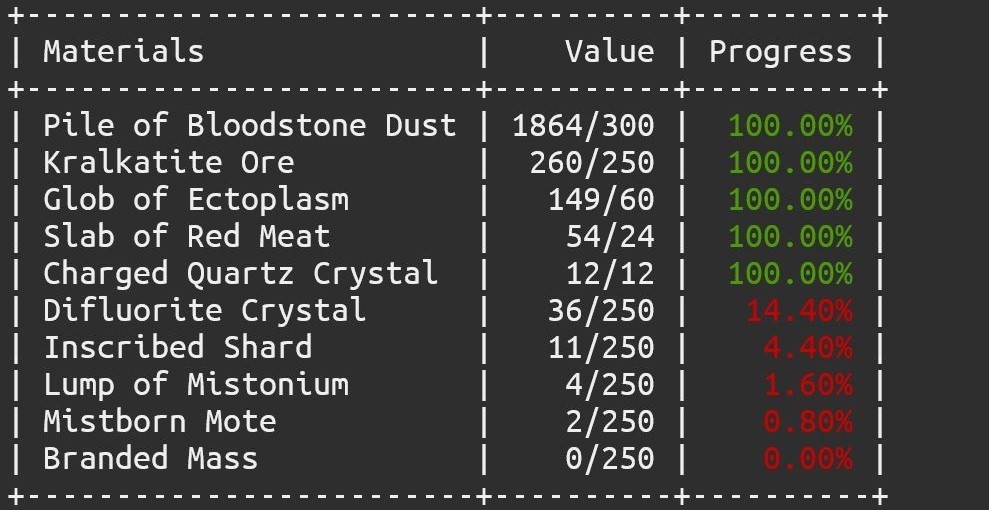Select the Inscribed Shard row label

tap(177, 348)
